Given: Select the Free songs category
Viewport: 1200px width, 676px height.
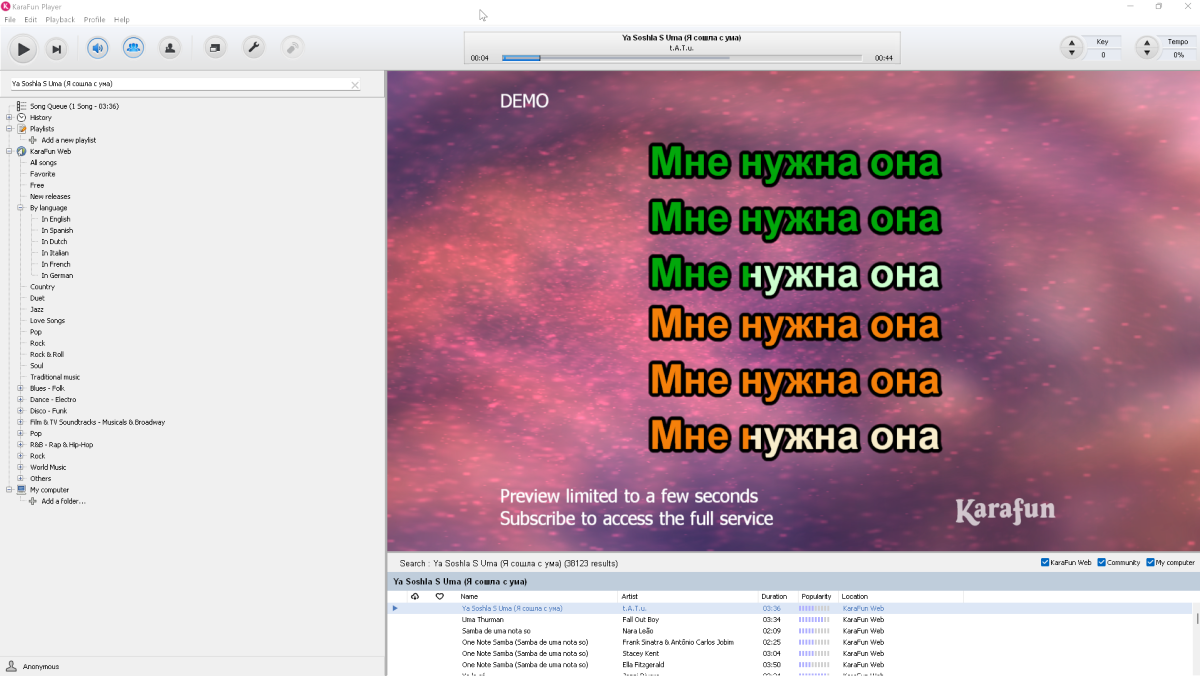Looking at the screenshot, I should 37,185.
